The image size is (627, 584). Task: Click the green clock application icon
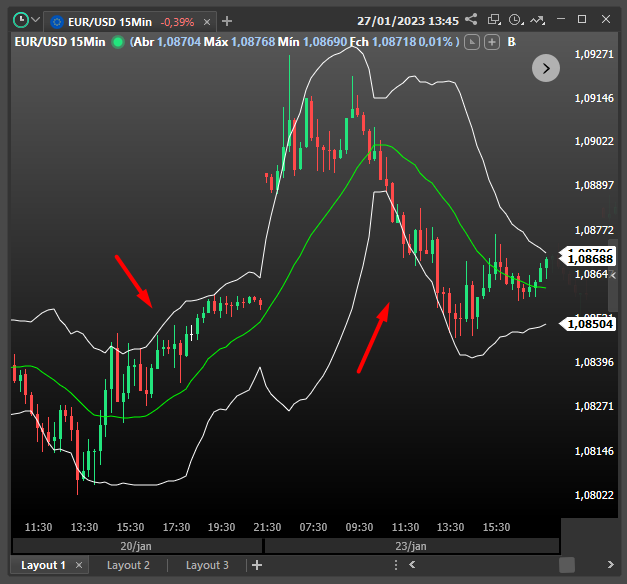point(19,20)
